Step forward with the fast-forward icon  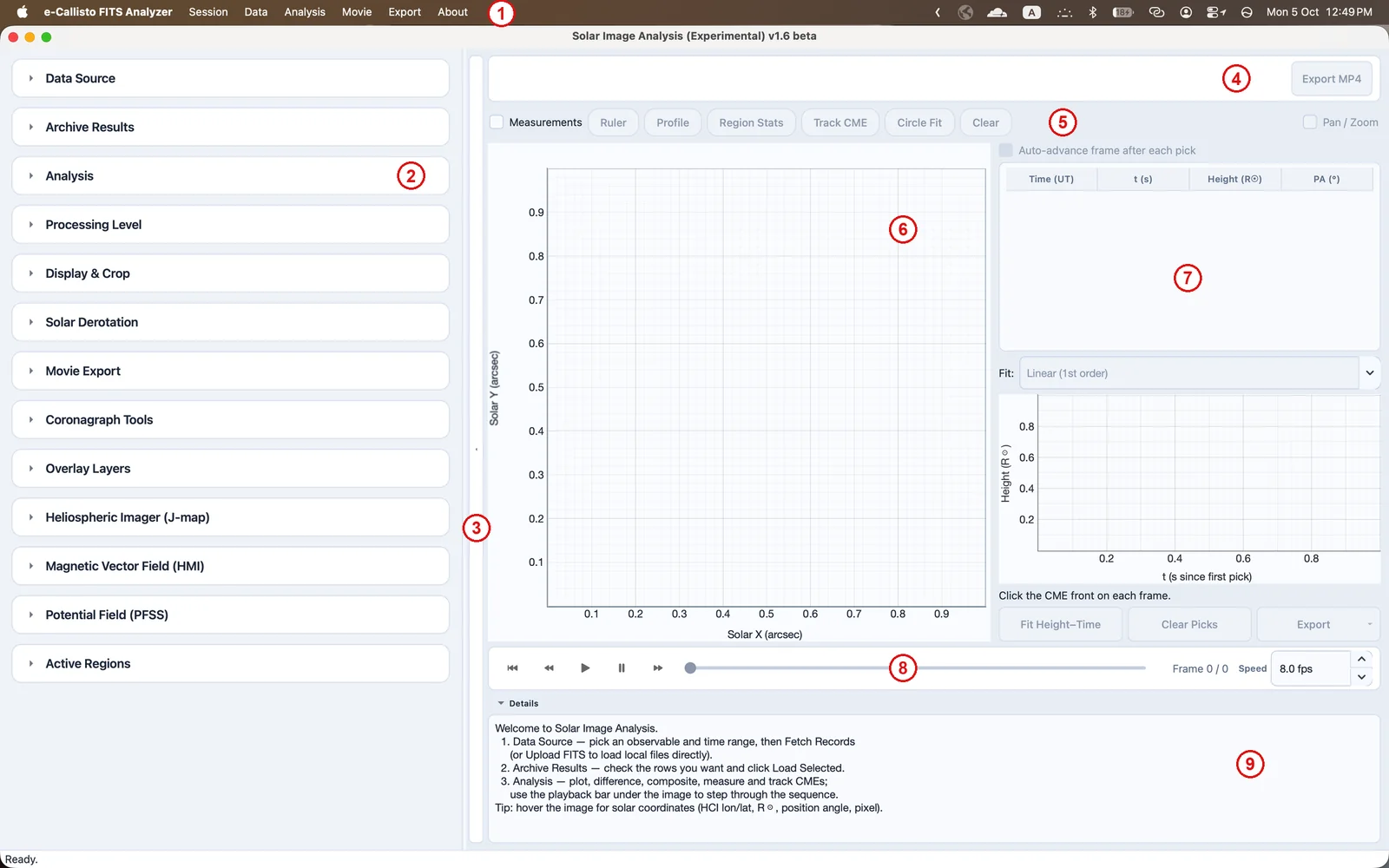(658, 668)
